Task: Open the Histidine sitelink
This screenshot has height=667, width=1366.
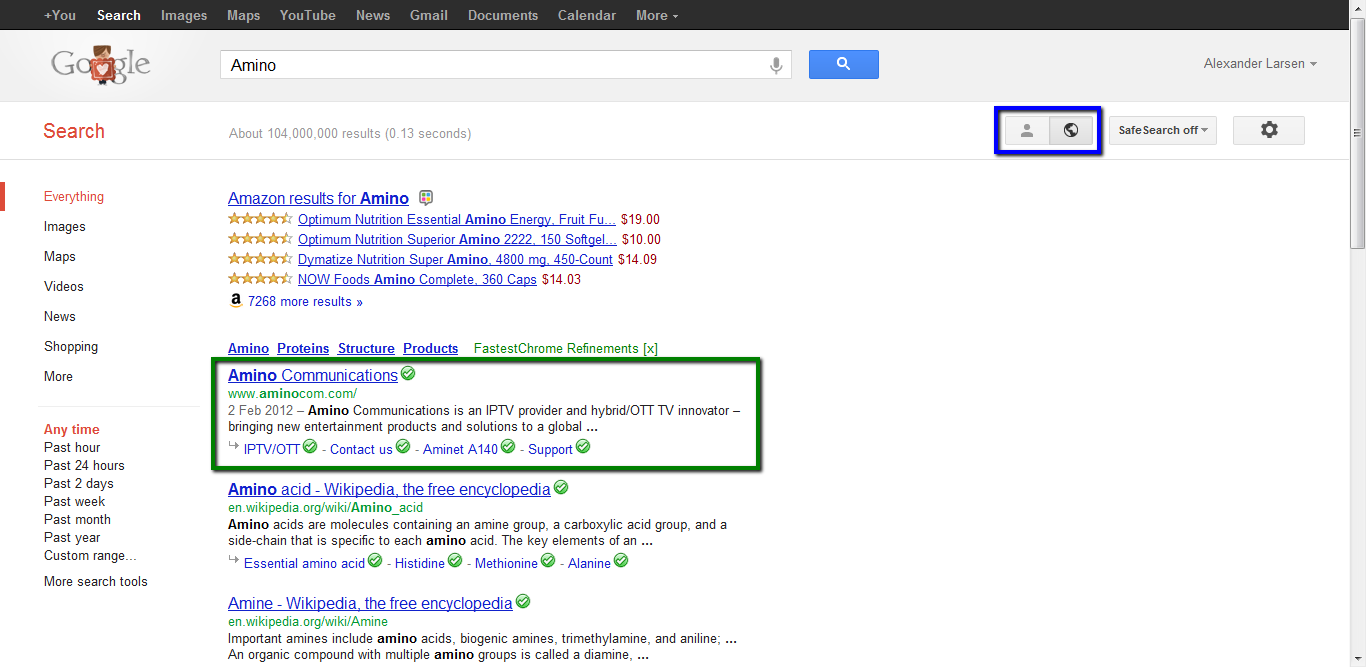Action: 420,564
